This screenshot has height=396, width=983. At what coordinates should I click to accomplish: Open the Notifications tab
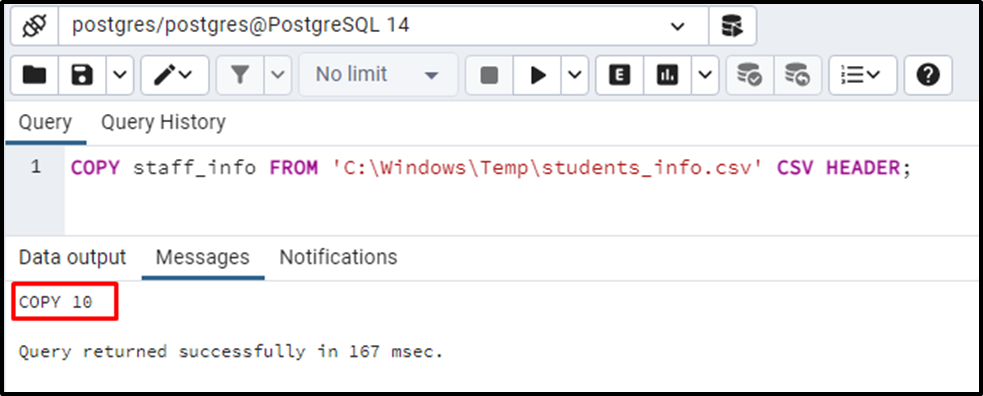(x=338, y=257)
